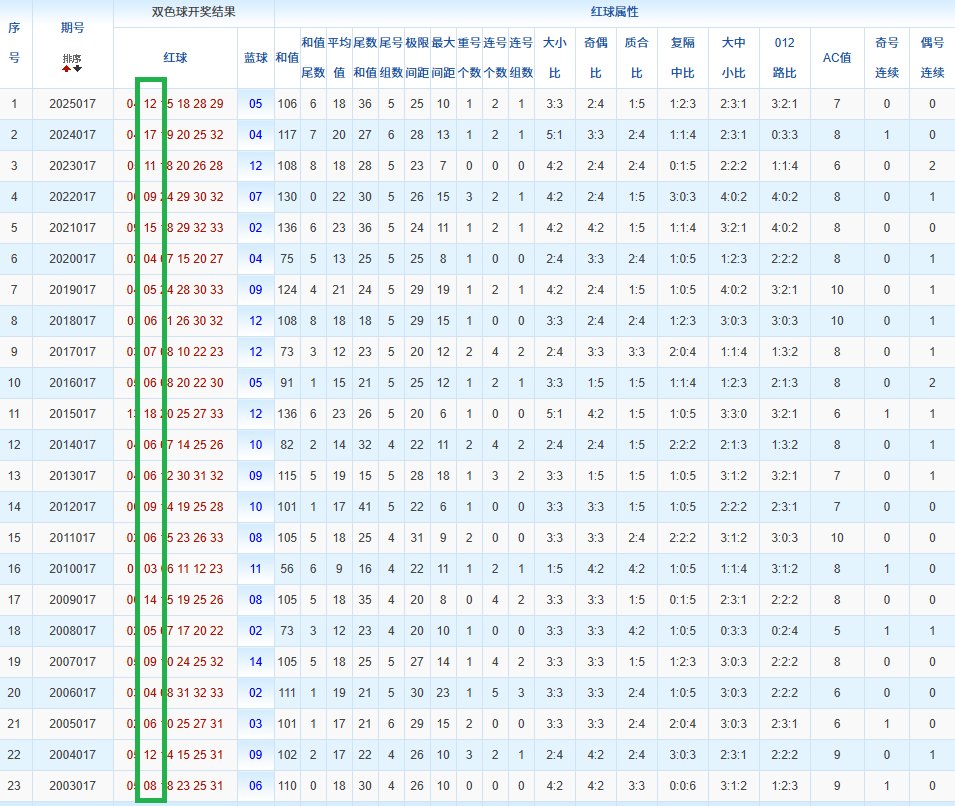Click the 蓝球 column header

[x=256, y=58]
